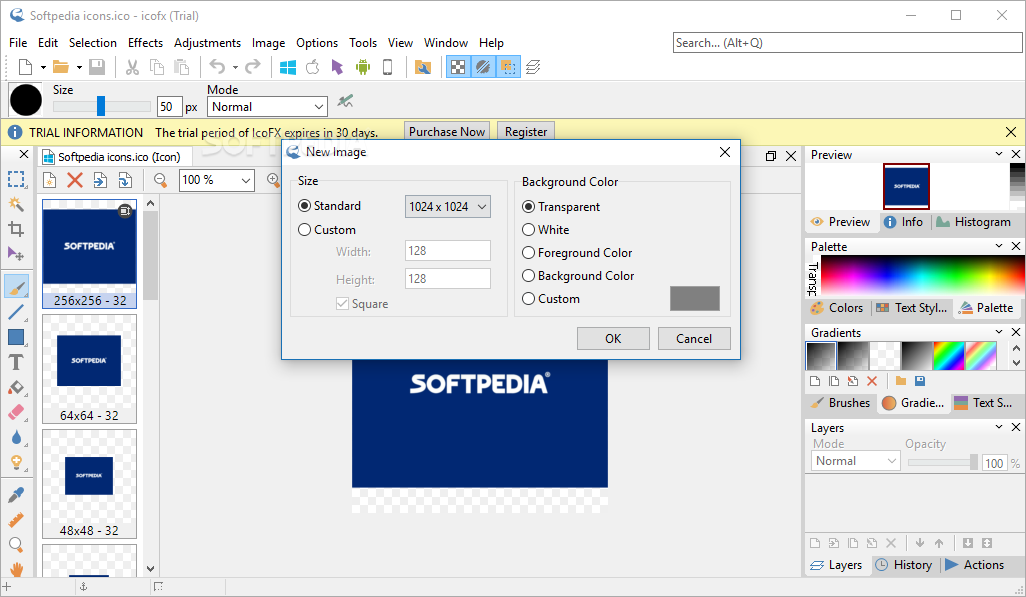
Task: Click the rainbow color palette spectrum
Action: pos(923,276)
